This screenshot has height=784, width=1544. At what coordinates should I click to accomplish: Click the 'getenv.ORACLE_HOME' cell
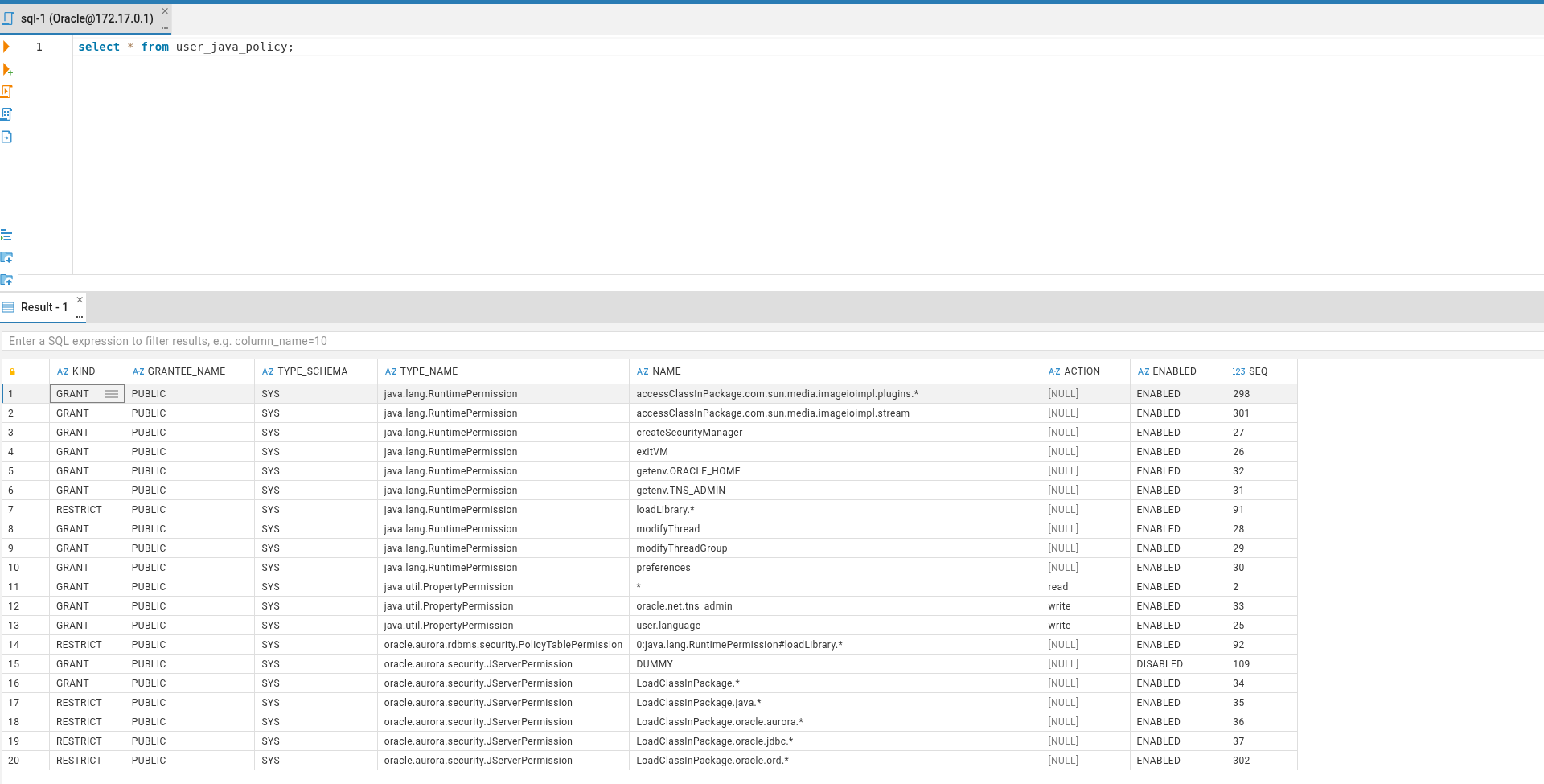click(x=836, y=471)
